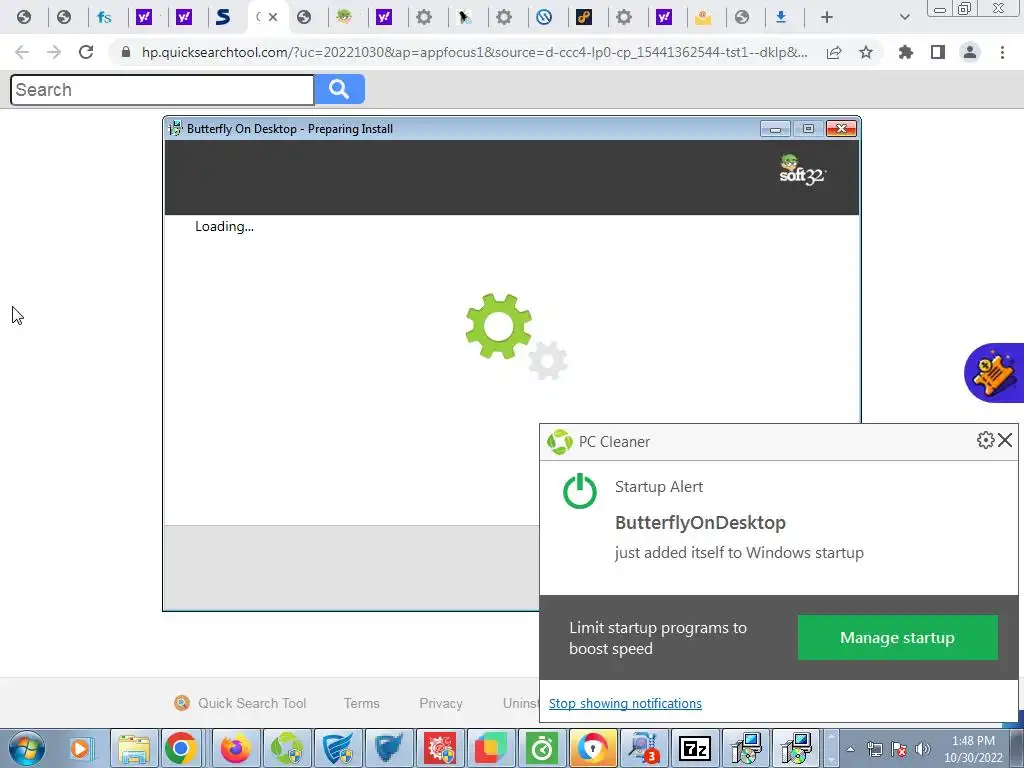Click the ButterflyOnDesktop program name
Screen dimensions: 1024x768
pos(700,522)
